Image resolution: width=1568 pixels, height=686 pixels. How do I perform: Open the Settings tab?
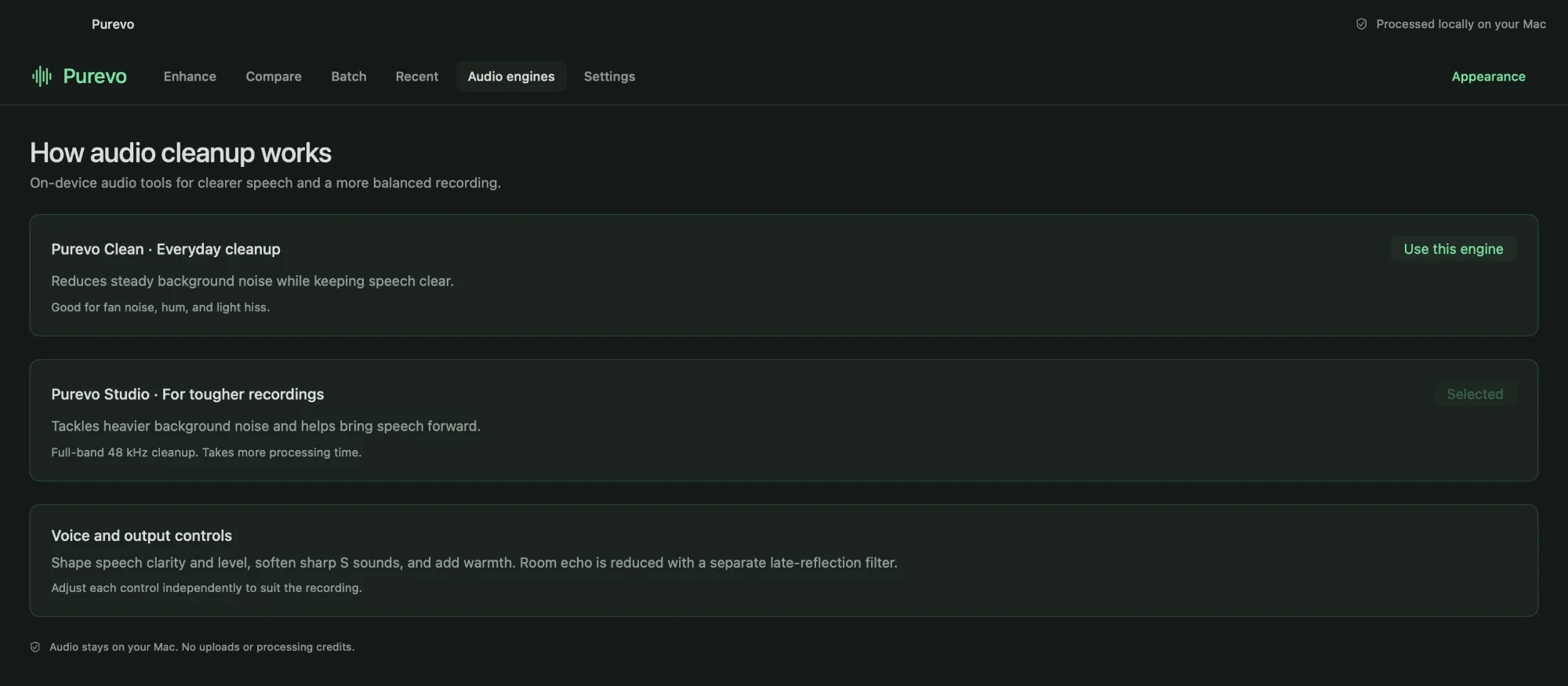click(609, 76)
